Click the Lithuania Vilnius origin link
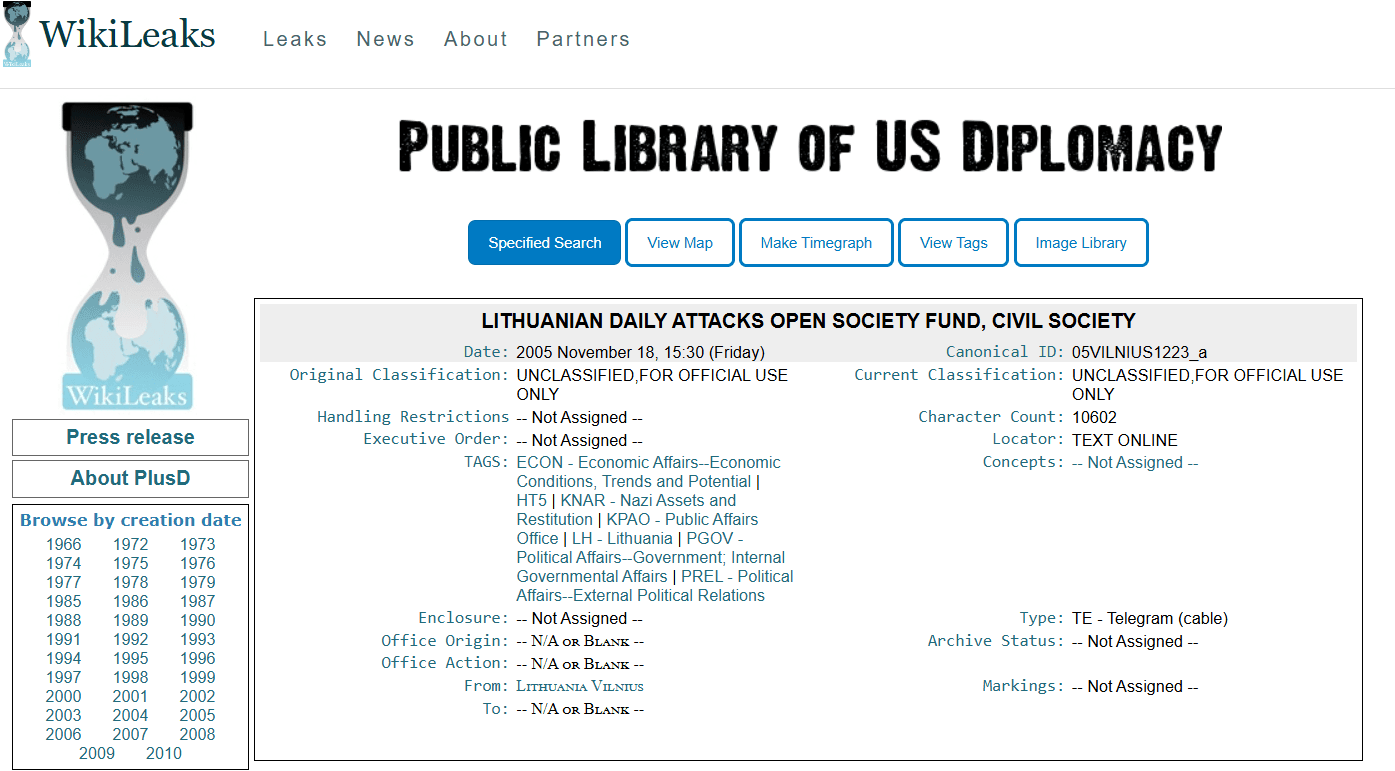1395x771 pixels. (x=580, y=686)
